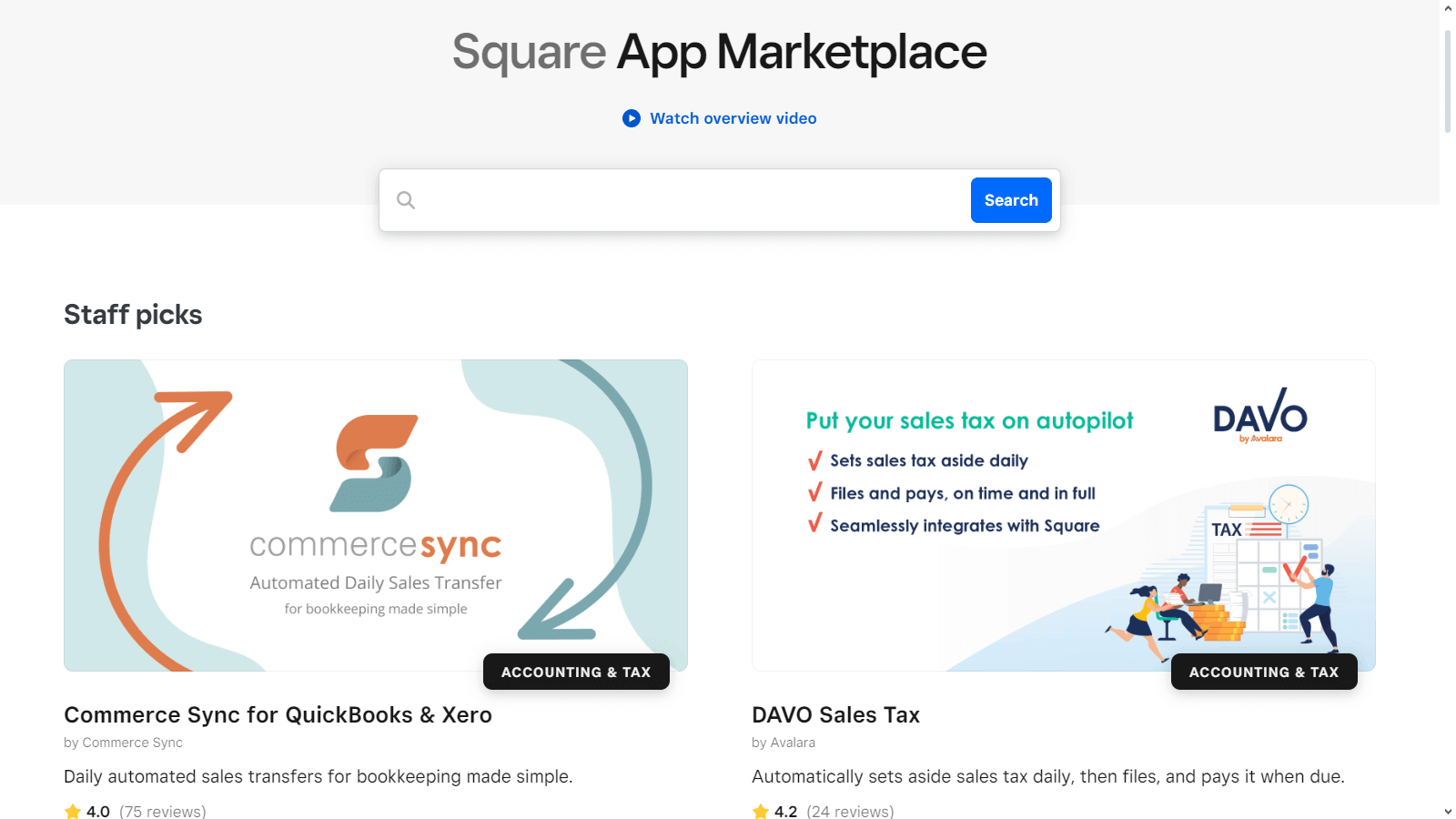Click the scrollbar up arrow
The width and height of the screenshot is (1456, 819).
tap(1448, 8)
